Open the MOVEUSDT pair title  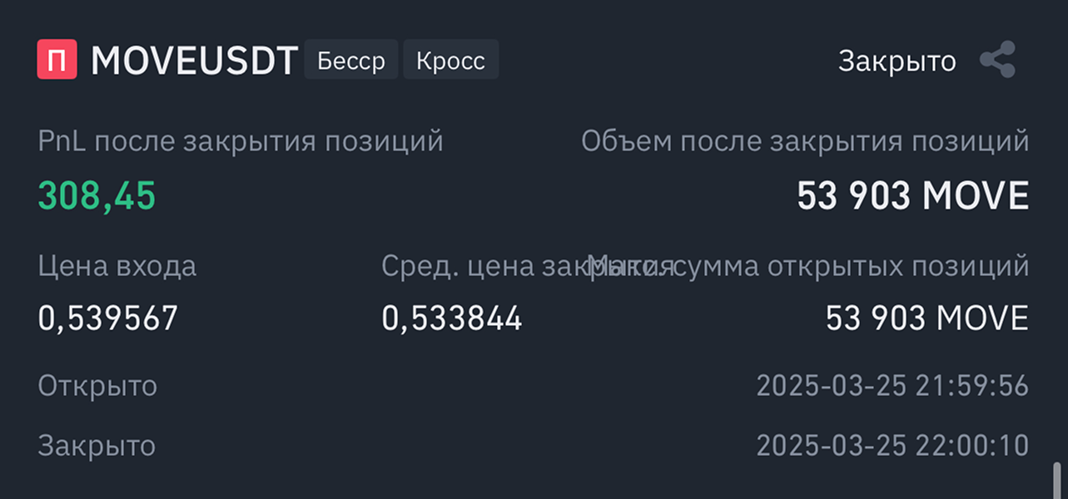[x=194, y=61]
